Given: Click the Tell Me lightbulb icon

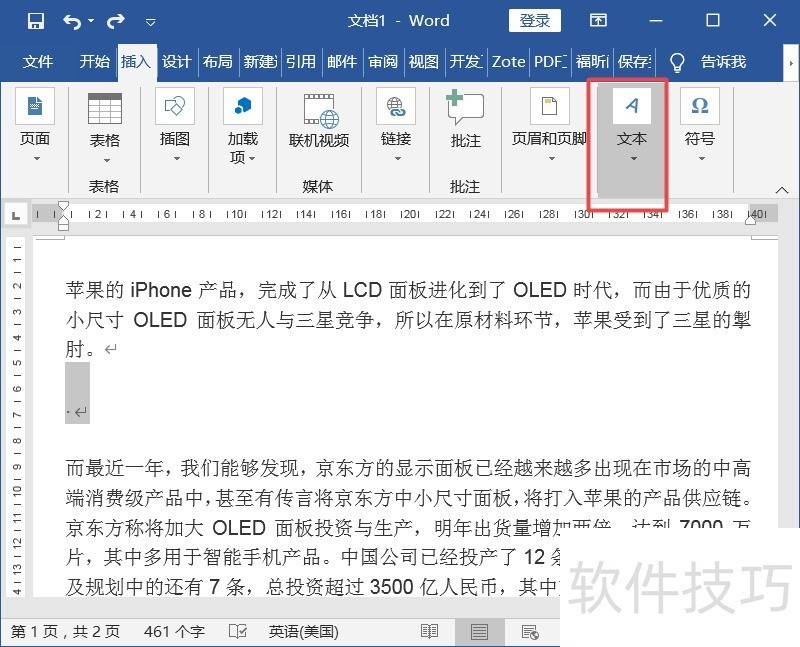Looking at the screenshot, I should click(x=677, y=62).
